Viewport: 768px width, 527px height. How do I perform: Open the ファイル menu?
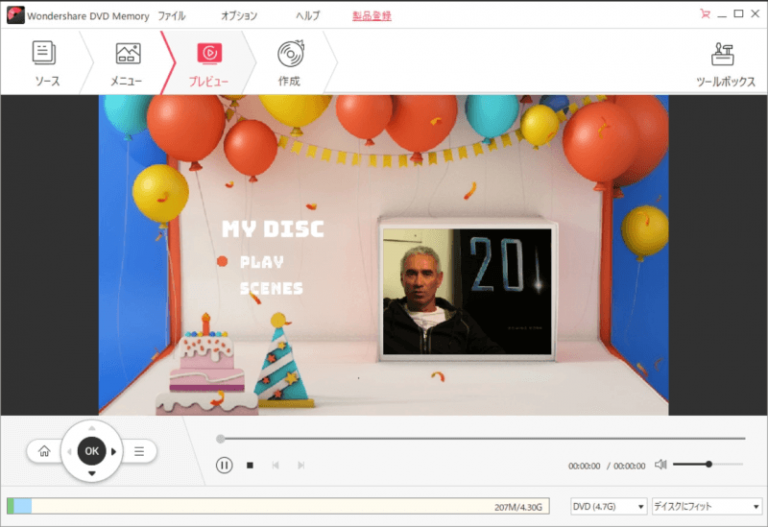[172, 16]
